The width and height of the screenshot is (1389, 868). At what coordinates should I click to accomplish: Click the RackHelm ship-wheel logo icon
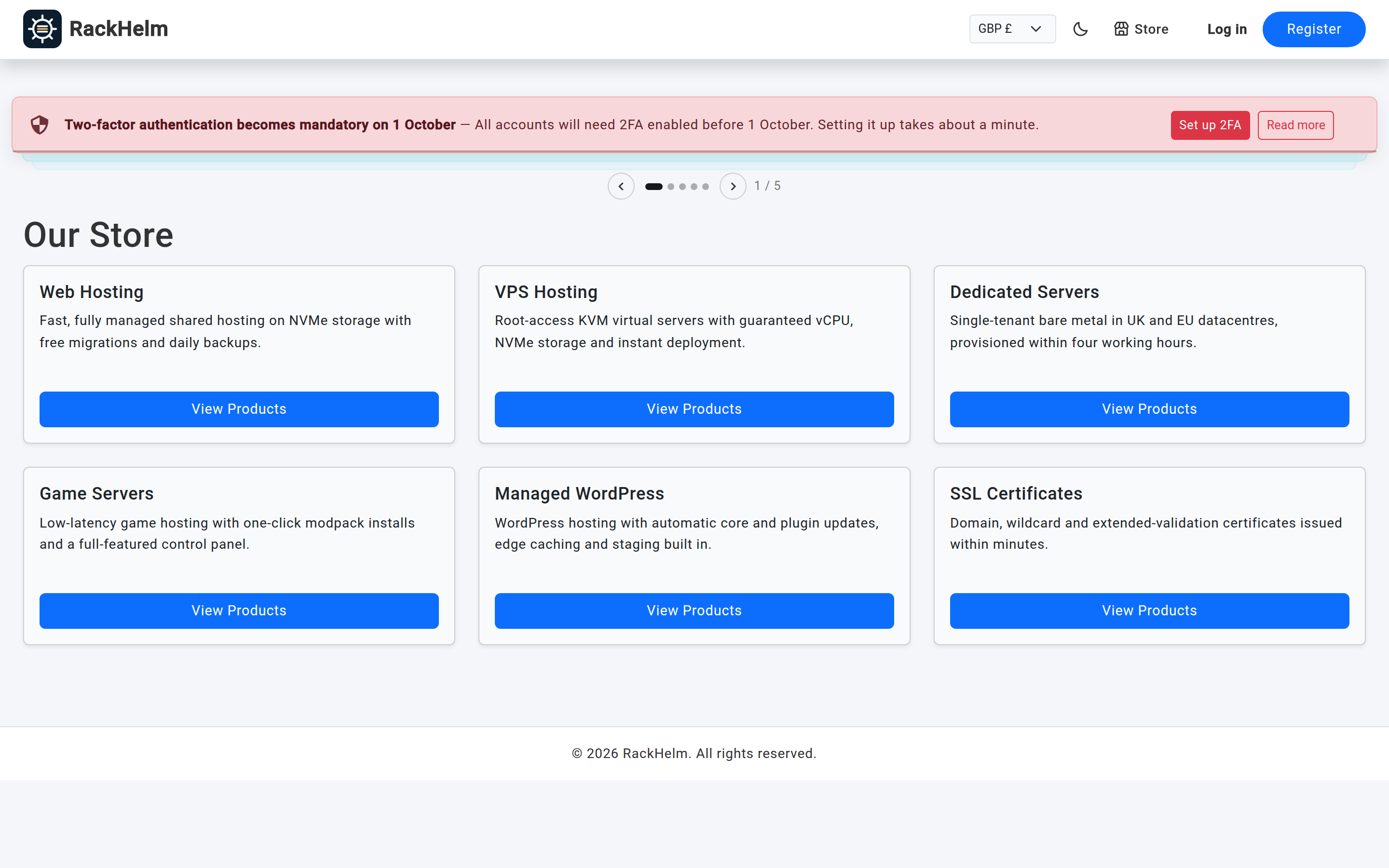pos(42,29)
